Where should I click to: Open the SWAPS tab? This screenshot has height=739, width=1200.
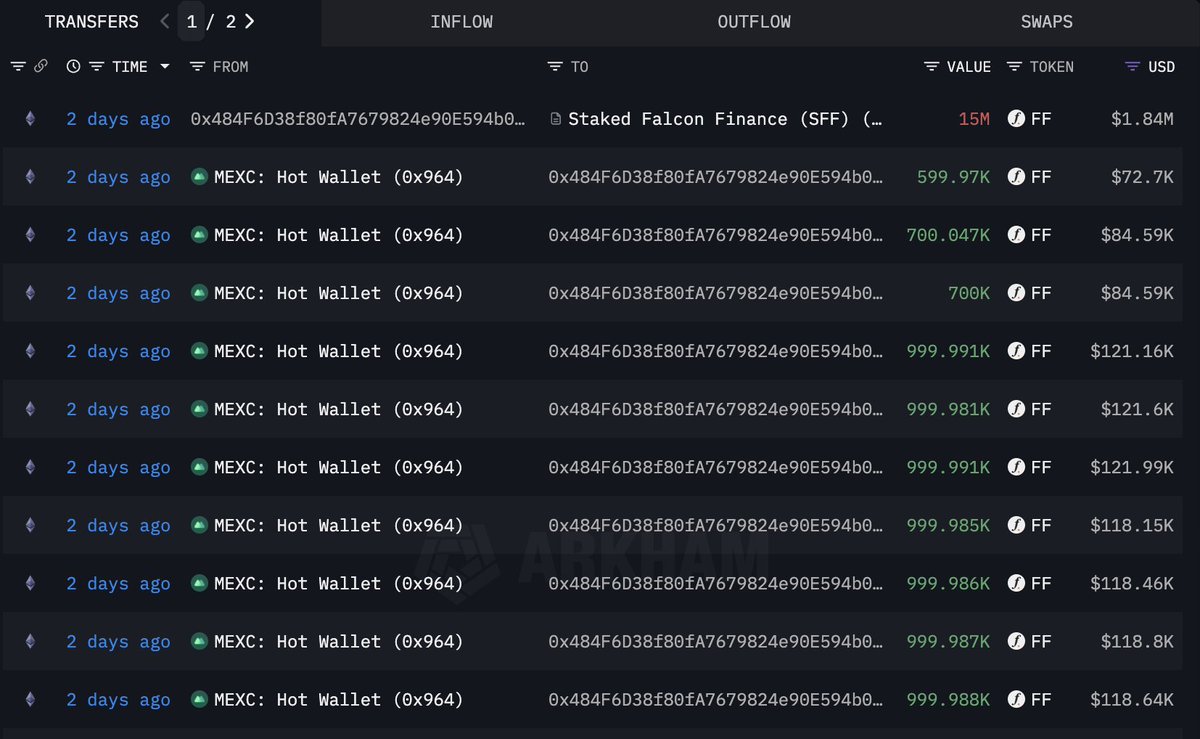[1047, 22]
